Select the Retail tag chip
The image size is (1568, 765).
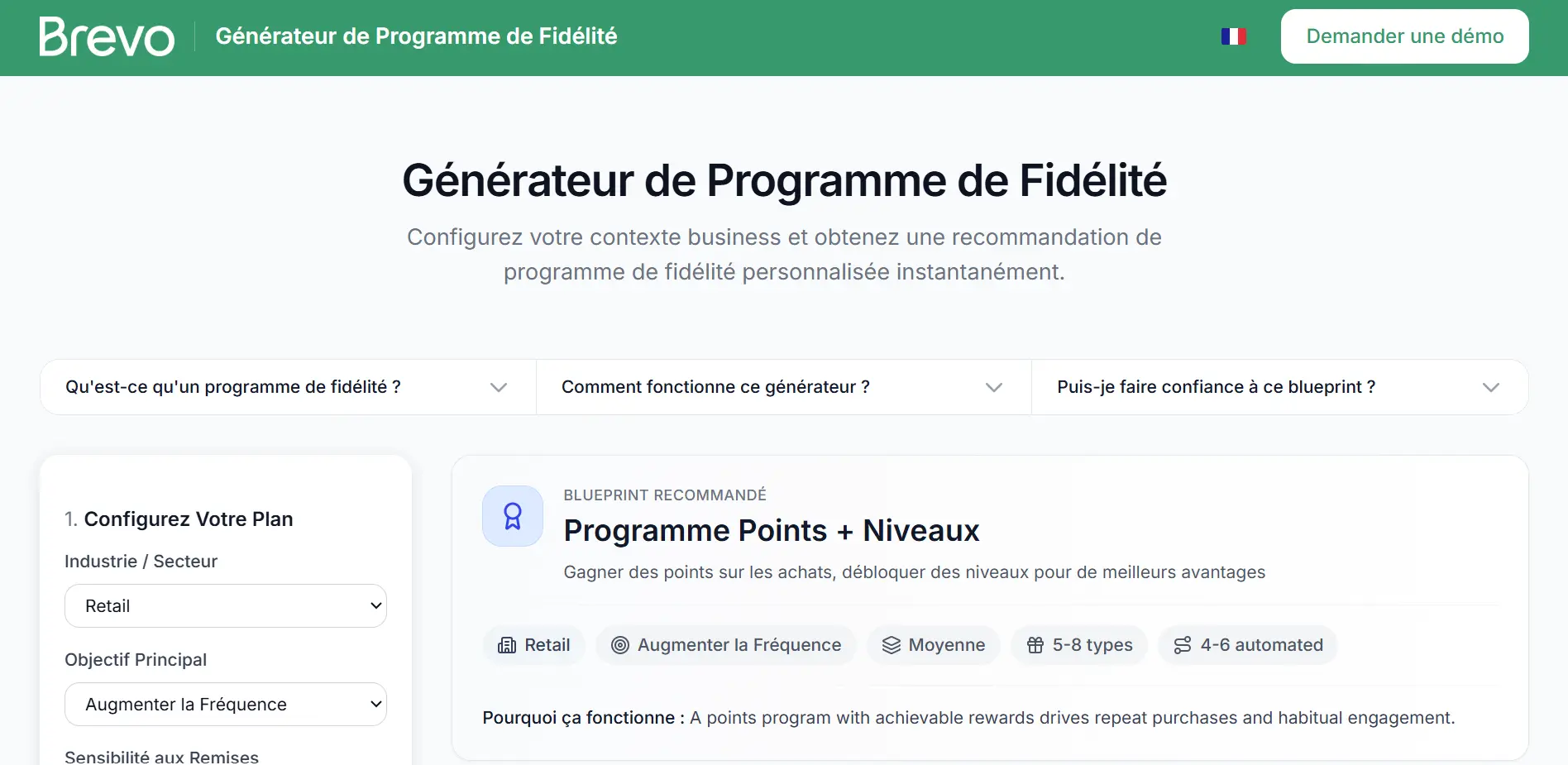tap(533, 645)
